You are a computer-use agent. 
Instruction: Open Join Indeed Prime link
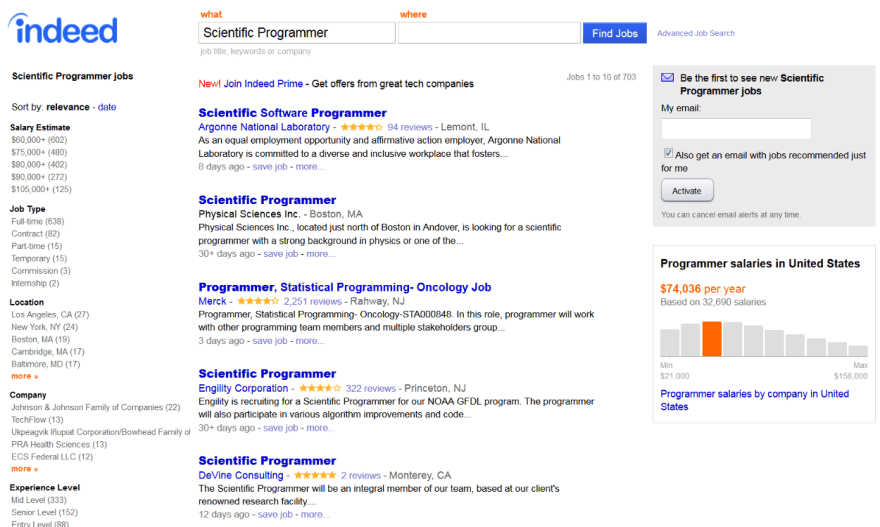(x=263, y=84)
